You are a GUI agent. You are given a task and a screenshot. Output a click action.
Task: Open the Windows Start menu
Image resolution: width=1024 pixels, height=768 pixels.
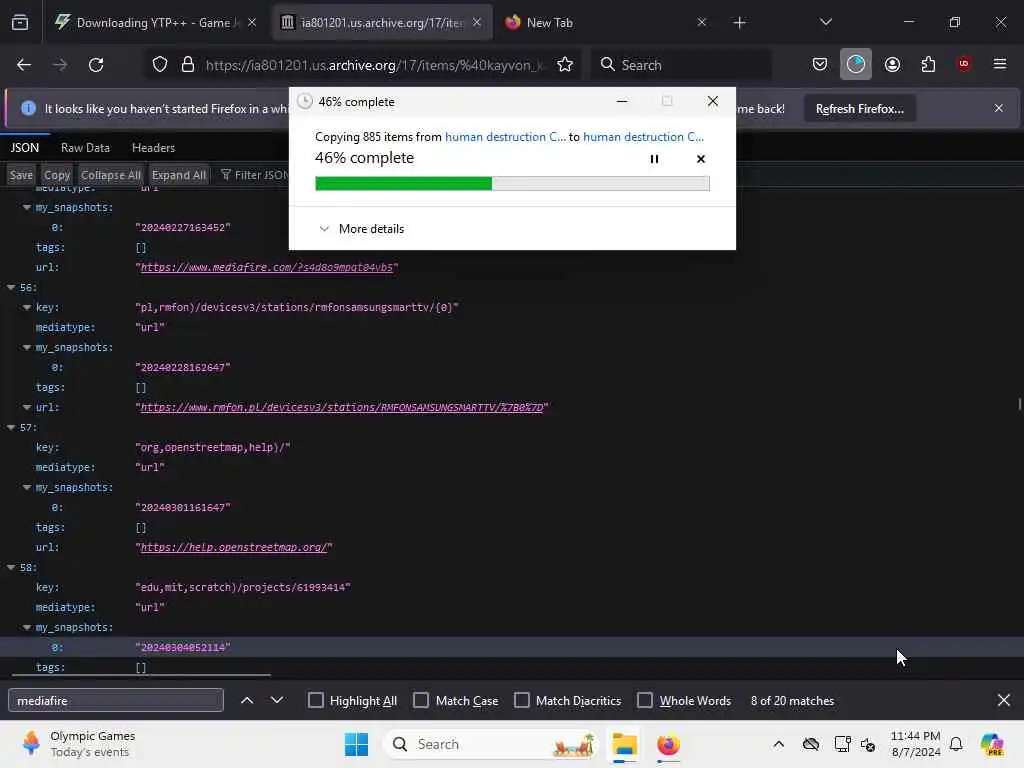[357, 744]
